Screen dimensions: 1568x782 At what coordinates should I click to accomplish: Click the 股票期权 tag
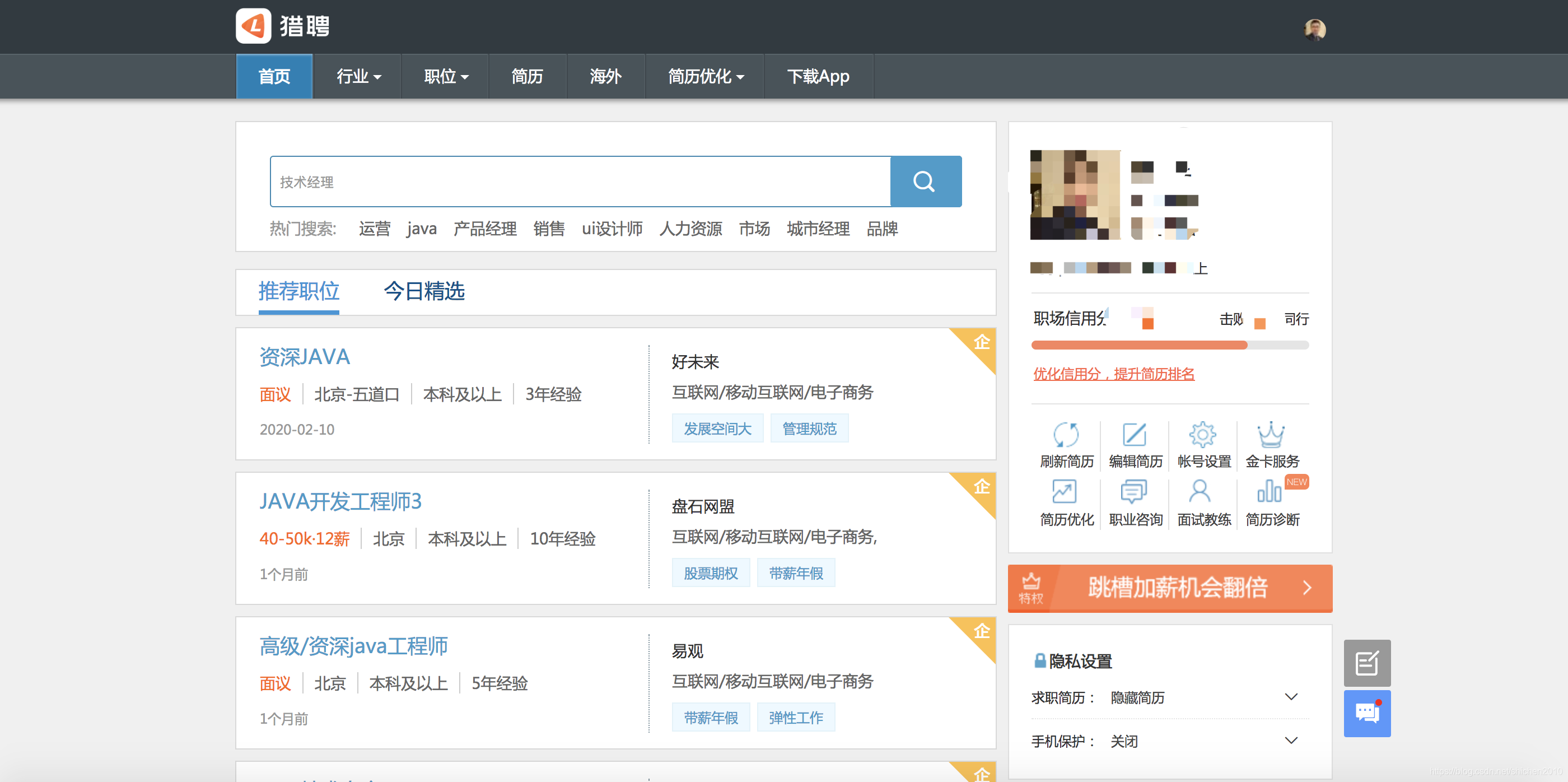coord(710,573)
